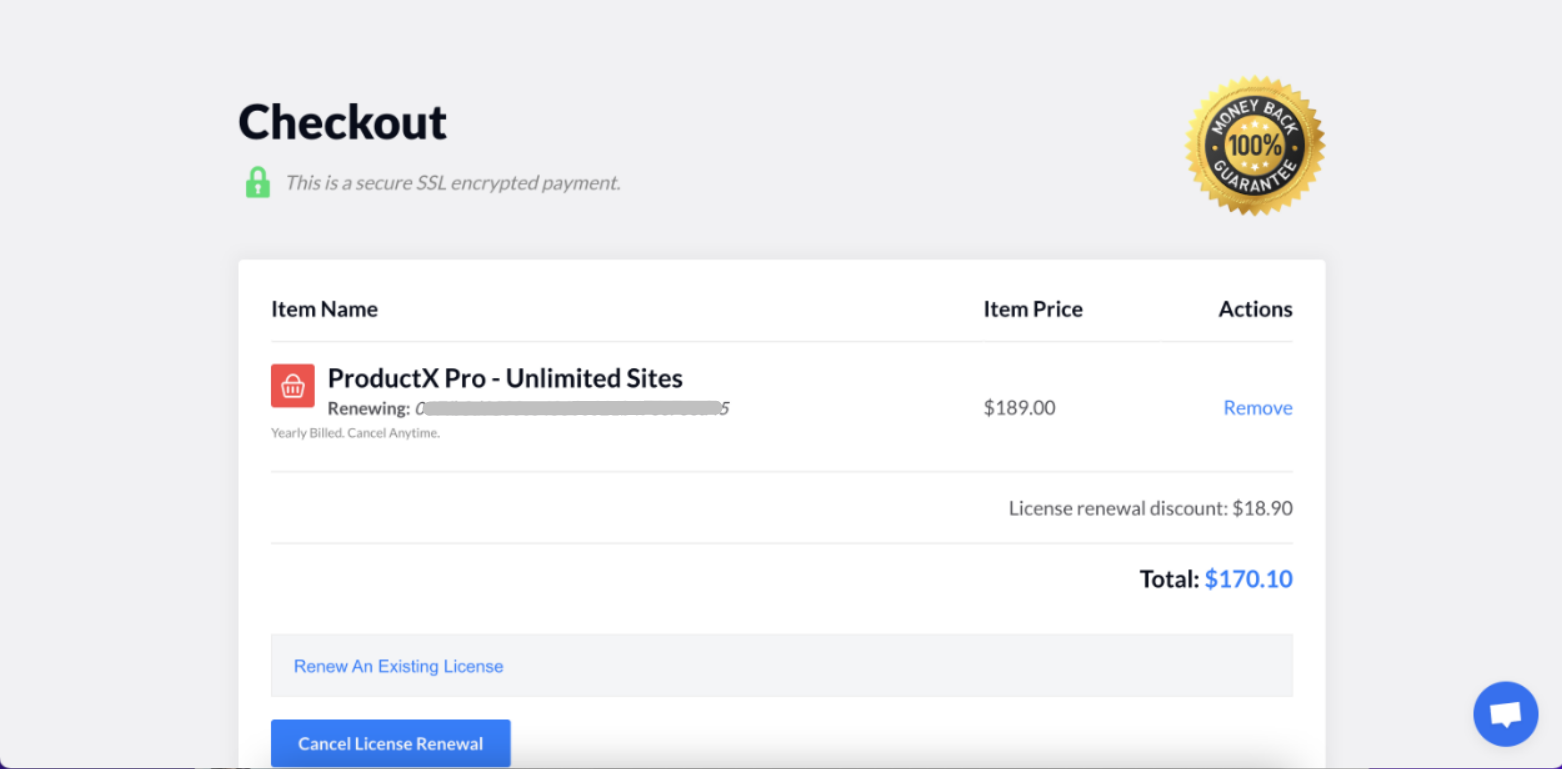Image resolution: width=1562 pixels, height=769 pixels.
Task: Click the Actions column header
Action: tap(1255, 309)
